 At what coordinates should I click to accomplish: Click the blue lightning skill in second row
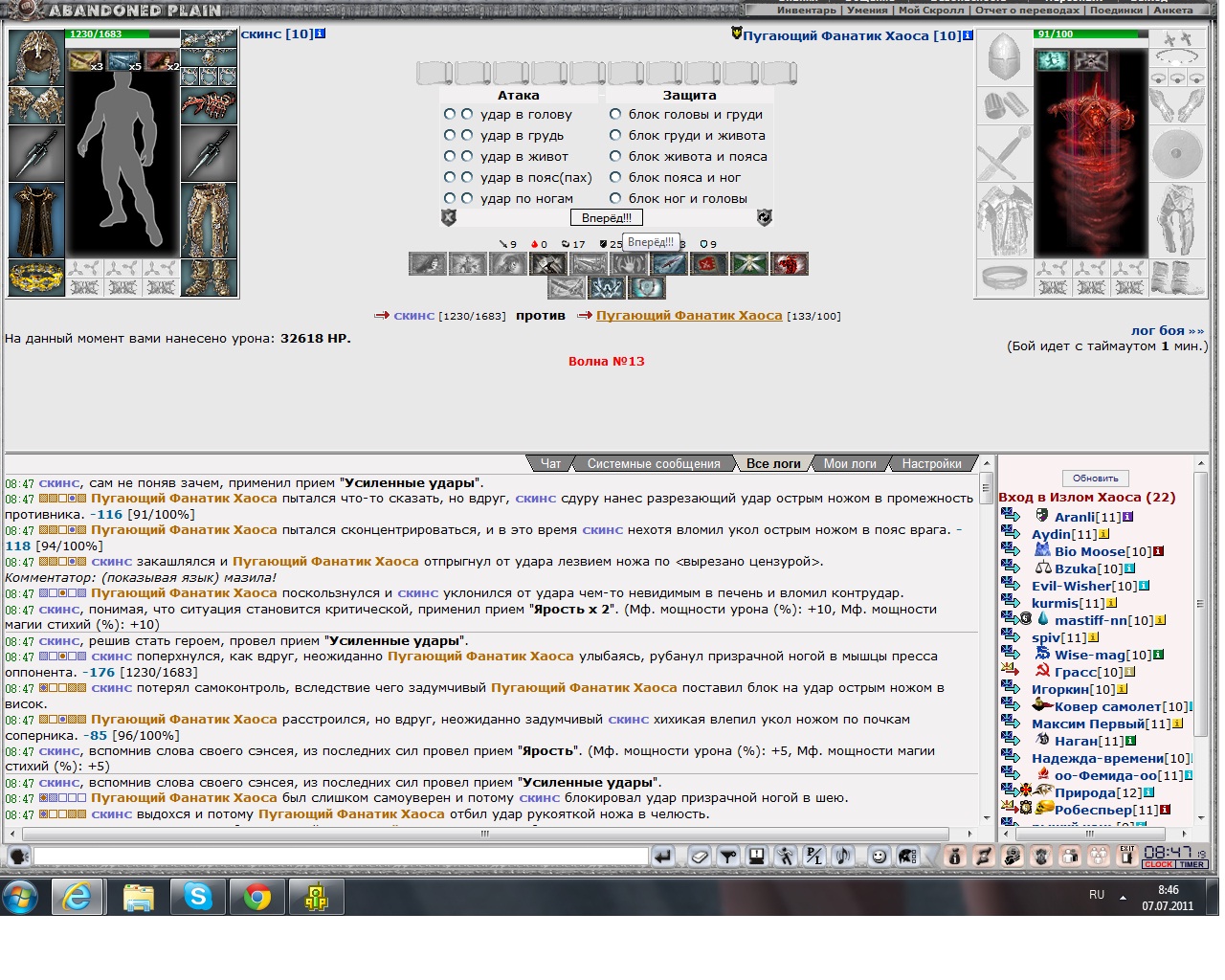(607, 287)
